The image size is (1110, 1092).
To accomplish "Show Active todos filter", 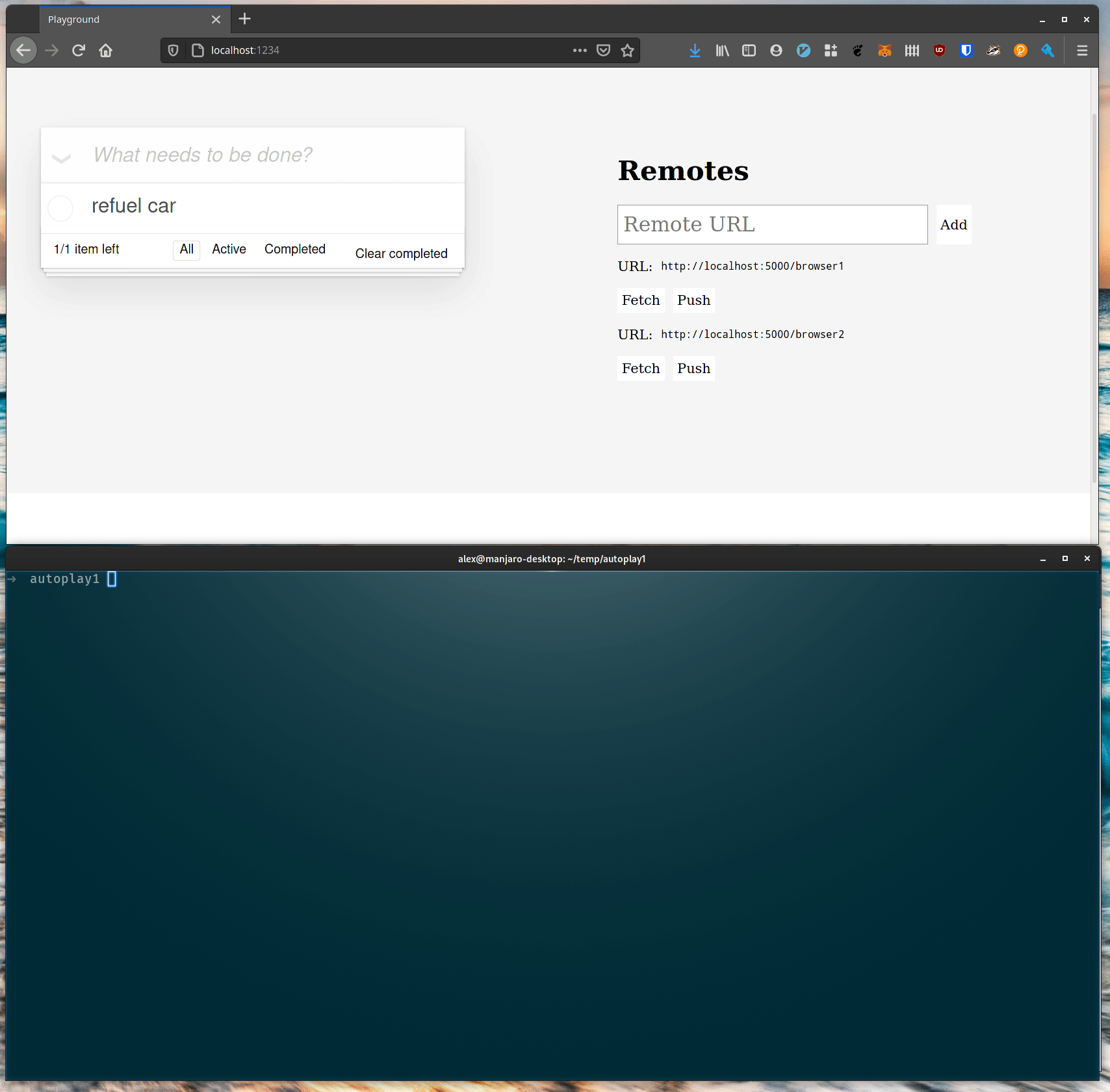I will click(229, 250).
